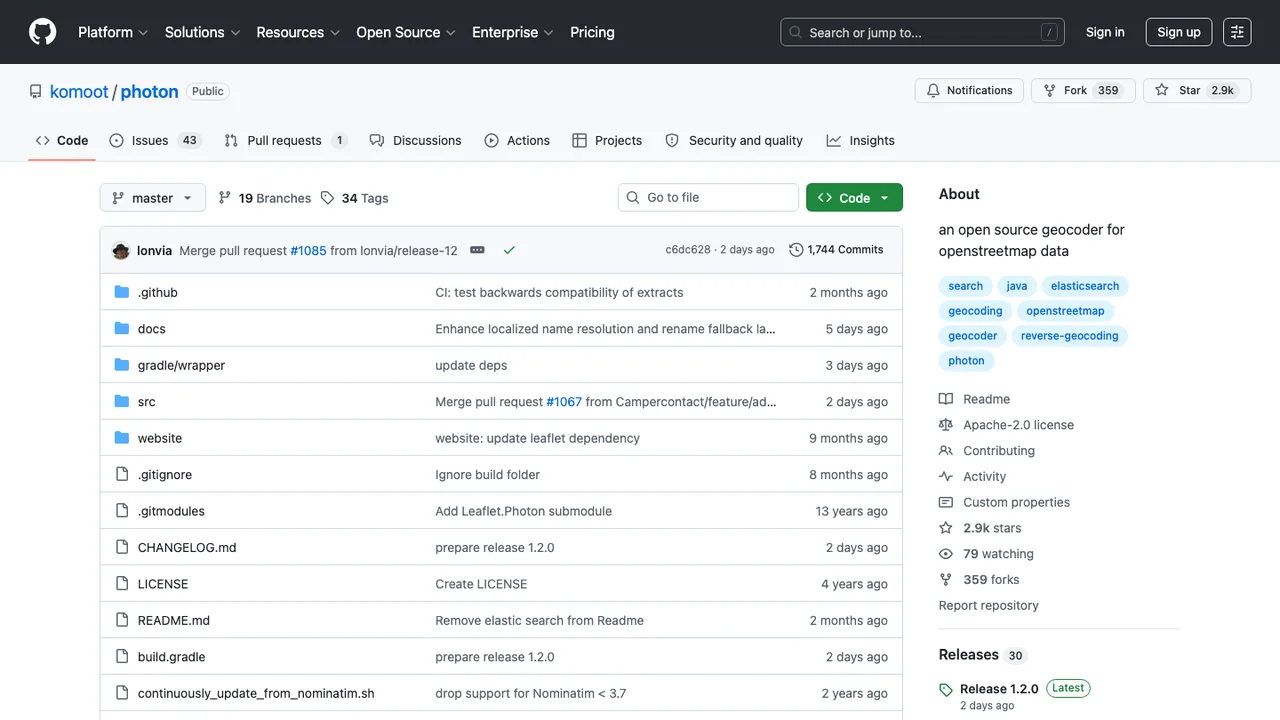Click the Sign up button
1280x720 pixels.
(x=1179, y=32)
